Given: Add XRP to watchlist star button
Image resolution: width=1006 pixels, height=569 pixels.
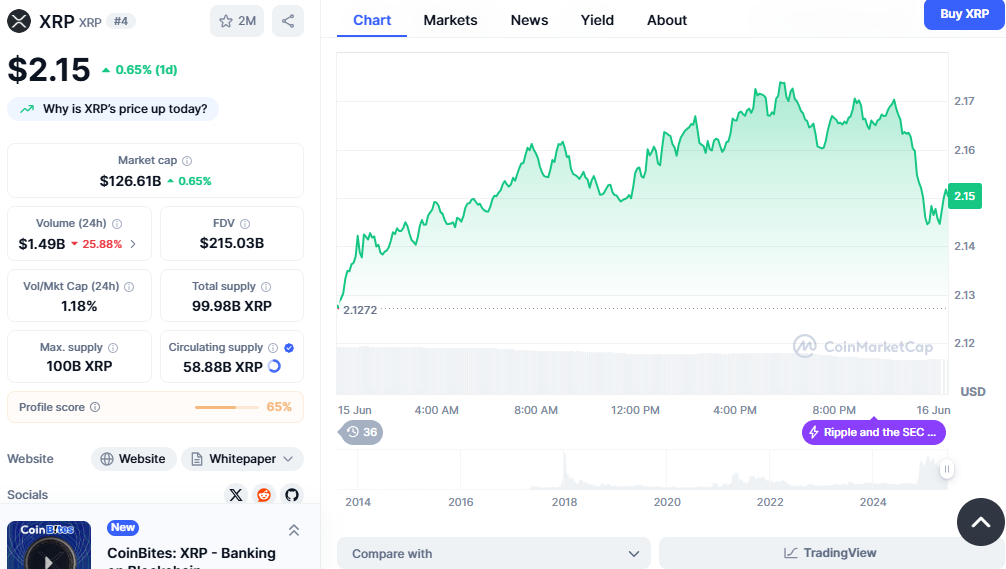Looking at the screenshot, I should pos(237,21).
